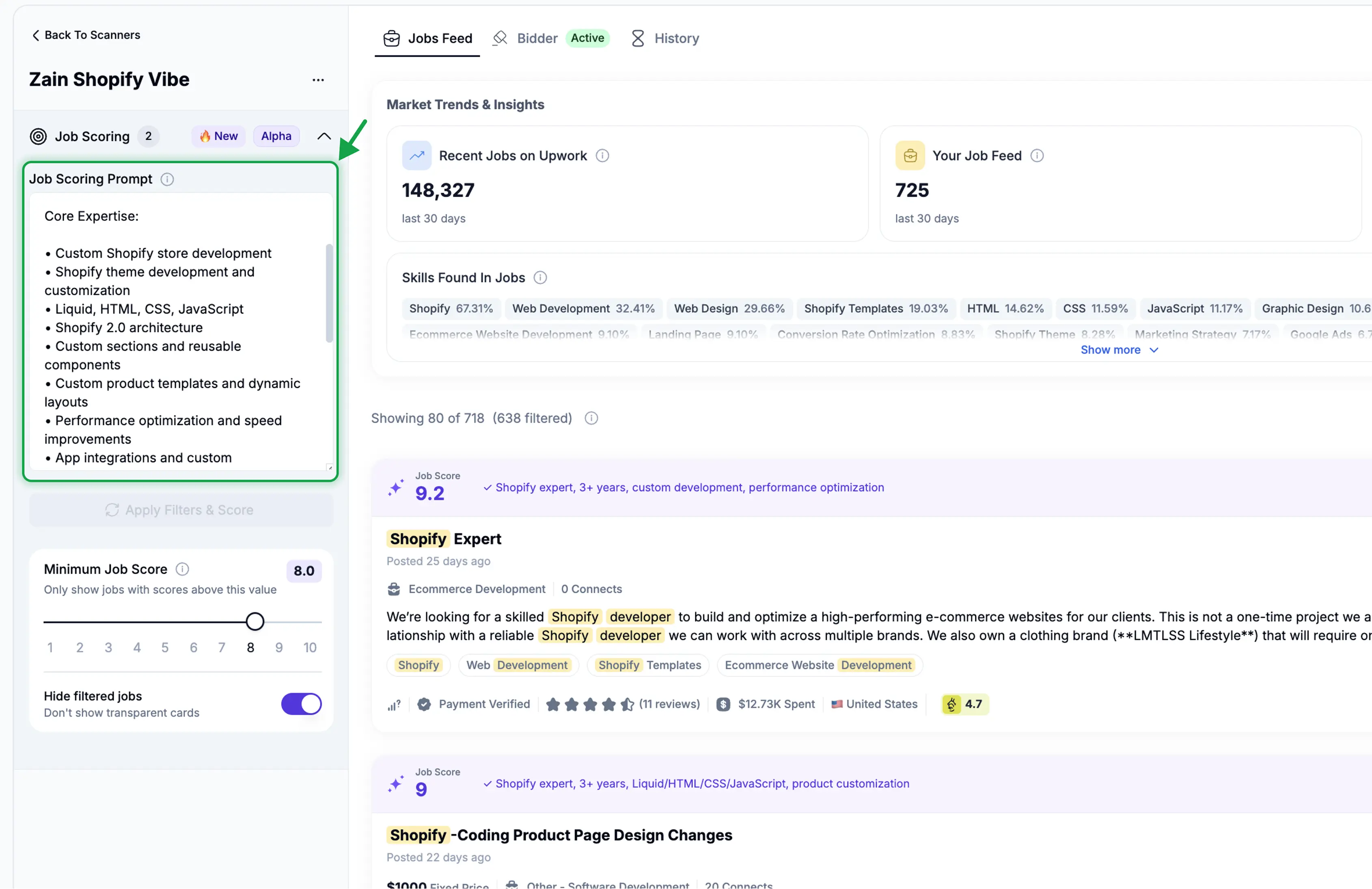
Task: Click the Web Design 29.66% skill chip
Action: coord(729,309)
